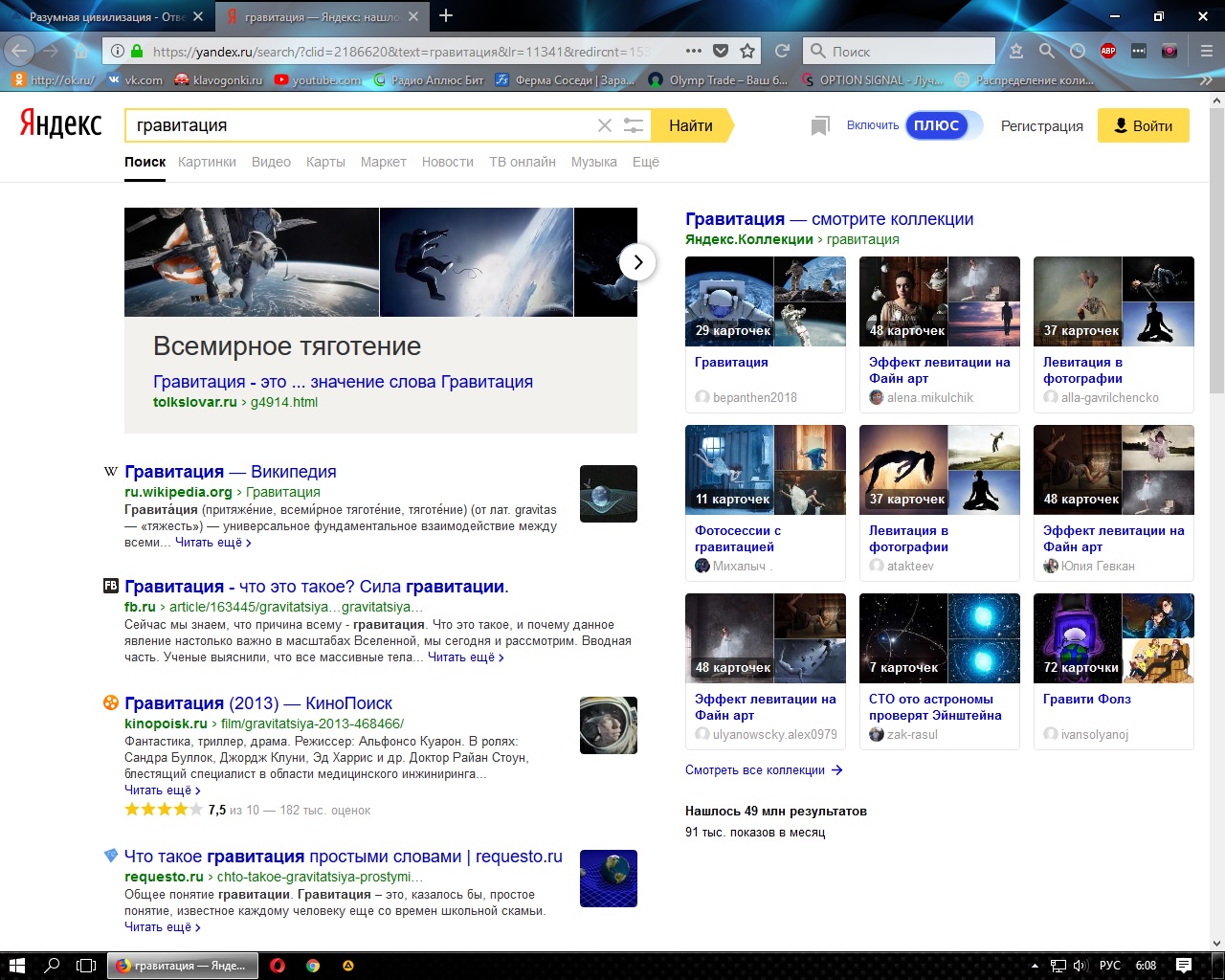
Task: Switch to Карты tab
Action: [325, 162]
